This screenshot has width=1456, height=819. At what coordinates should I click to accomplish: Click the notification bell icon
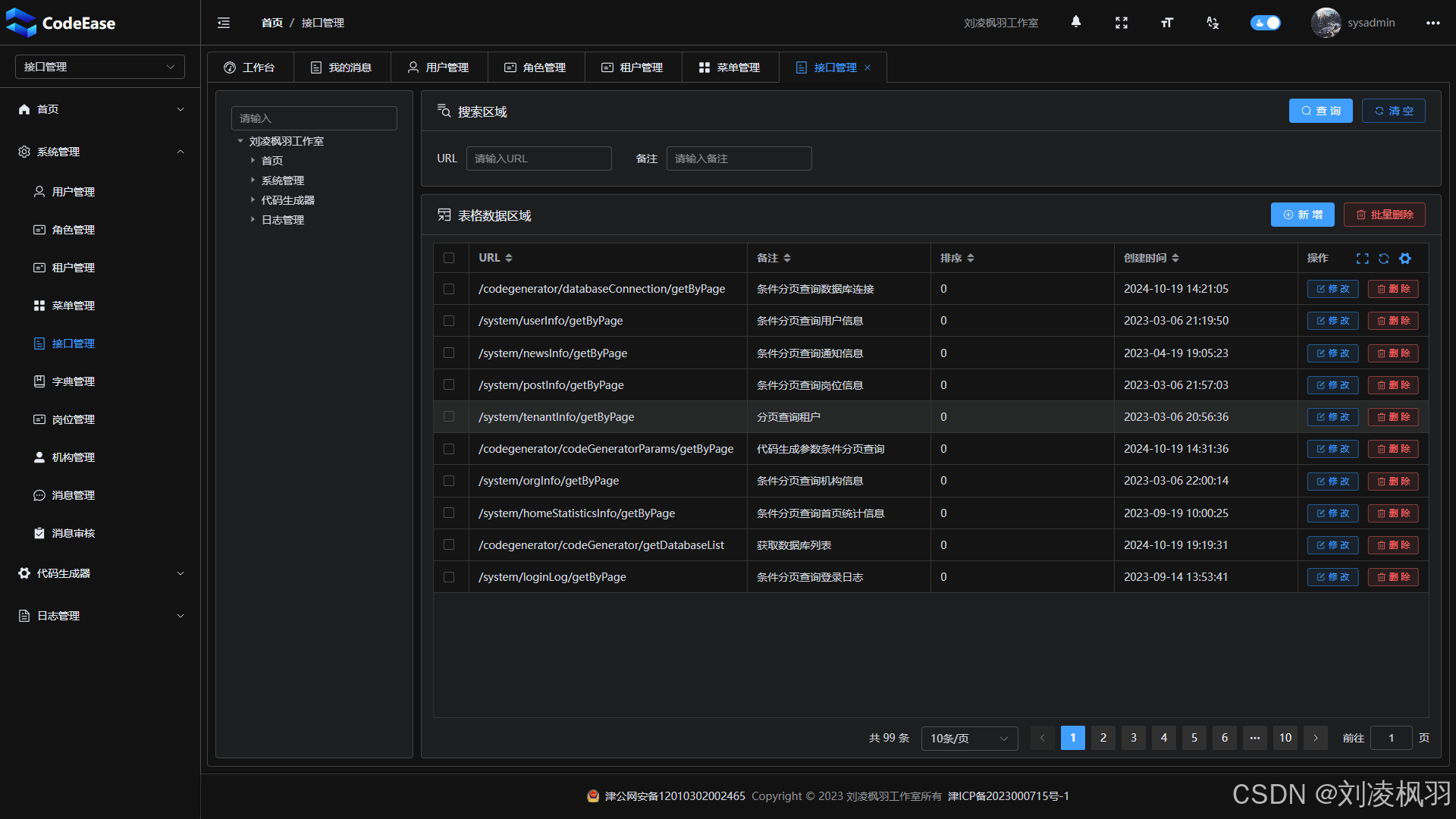[1076, 22]
